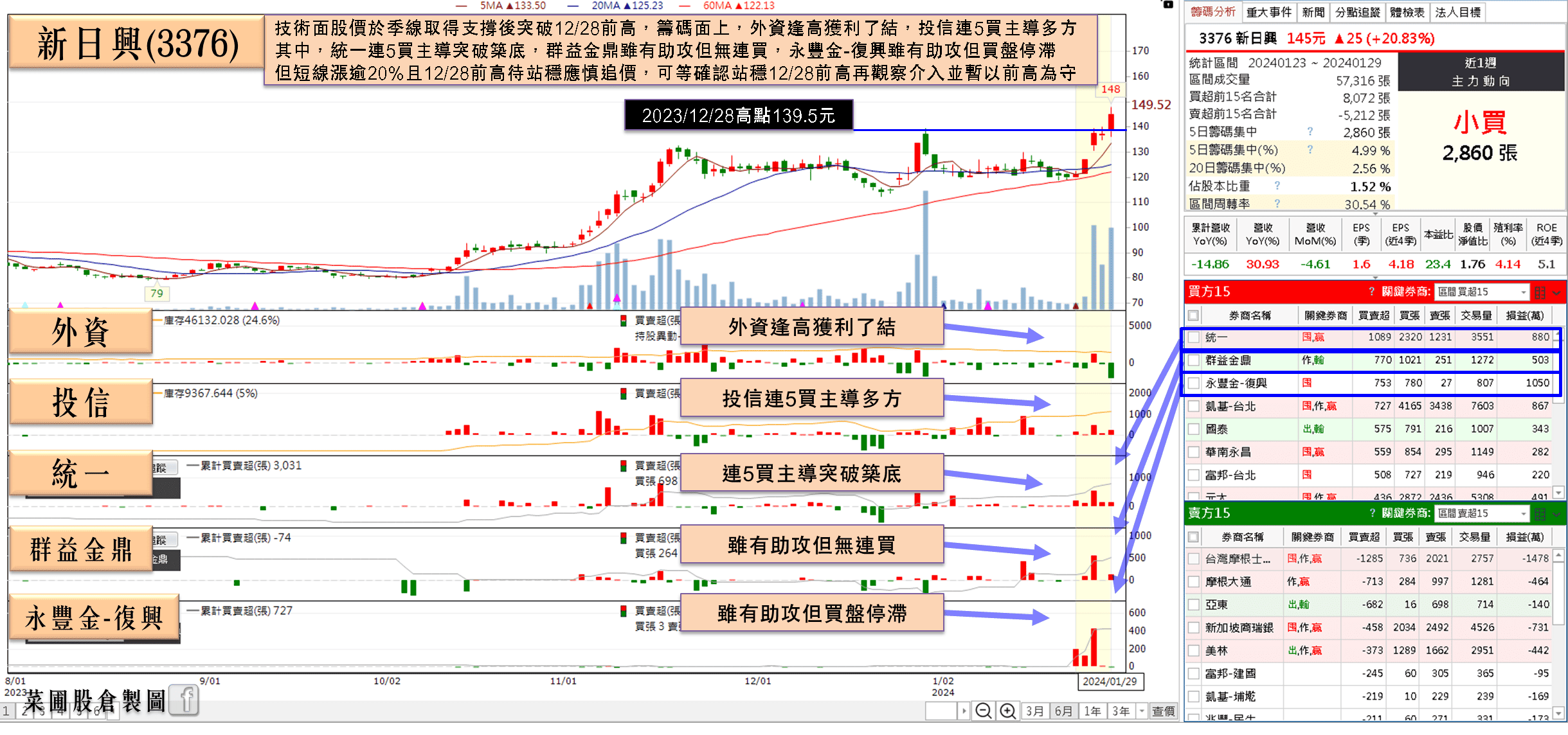
Task: Open the 新聞 tab
Action: coord(1313,12)
